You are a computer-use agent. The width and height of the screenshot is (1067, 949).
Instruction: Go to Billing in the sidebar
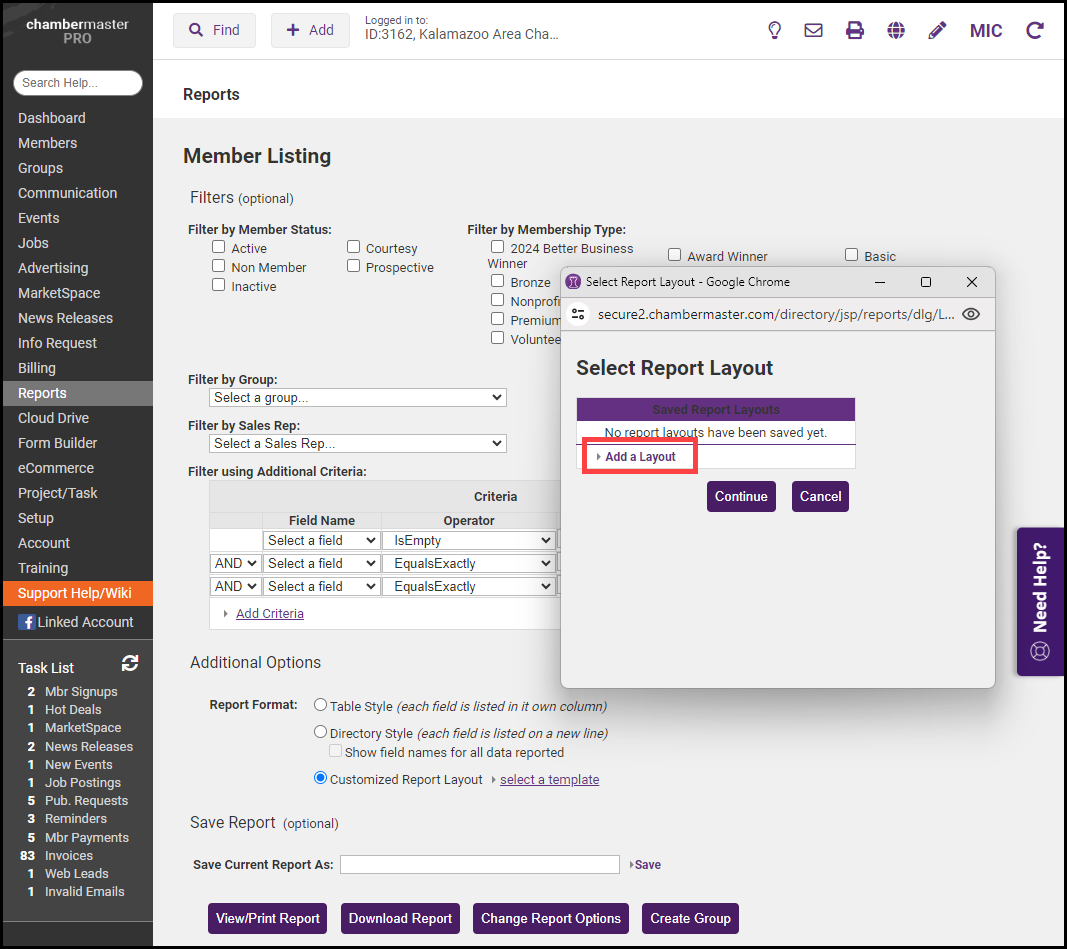pos(37,368)
